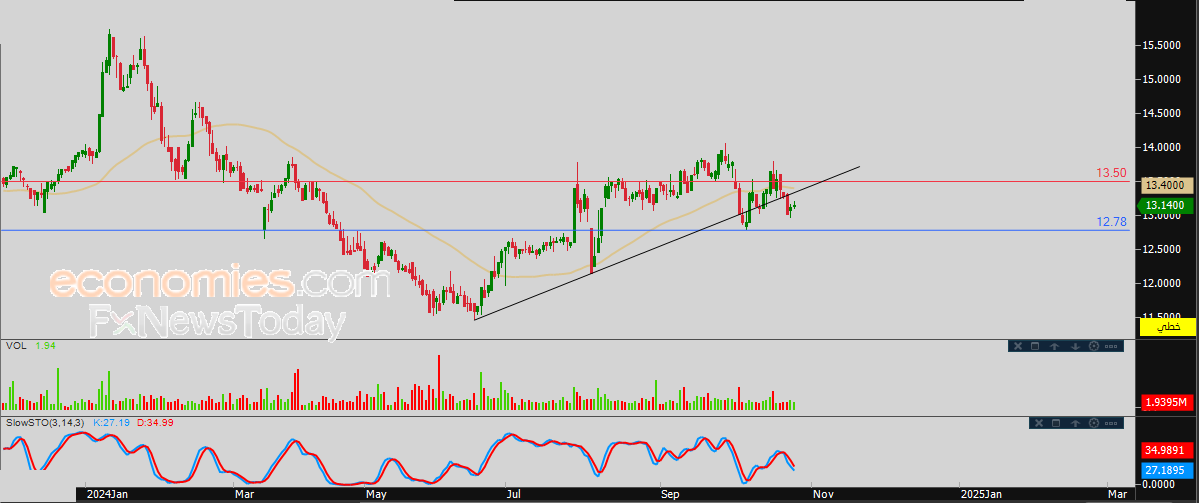1199x503 pixels.
Task: Move the VOL panel up
Action: (x=1054, y=346)
